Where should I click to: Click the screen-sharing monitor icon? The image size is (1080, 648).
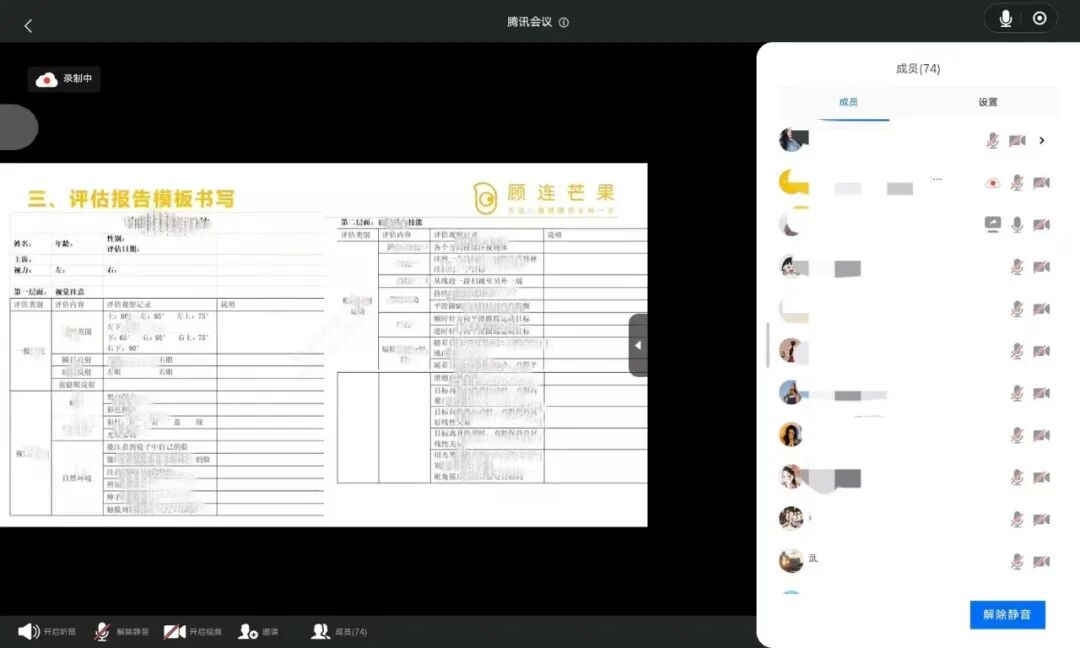[x=993, y=224]
